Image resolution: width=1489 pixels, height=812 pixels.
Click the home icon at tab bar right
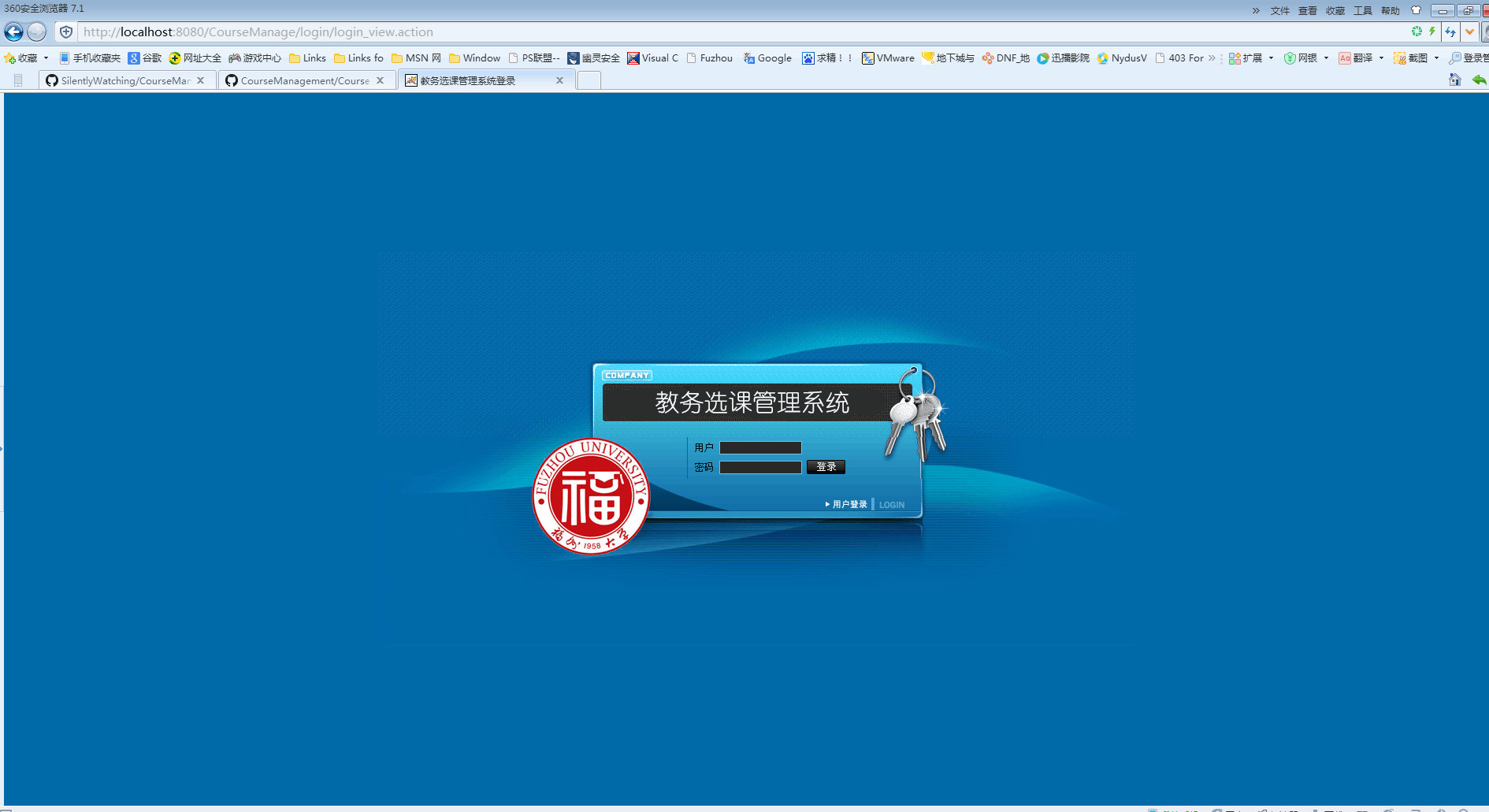(1455, 80)
